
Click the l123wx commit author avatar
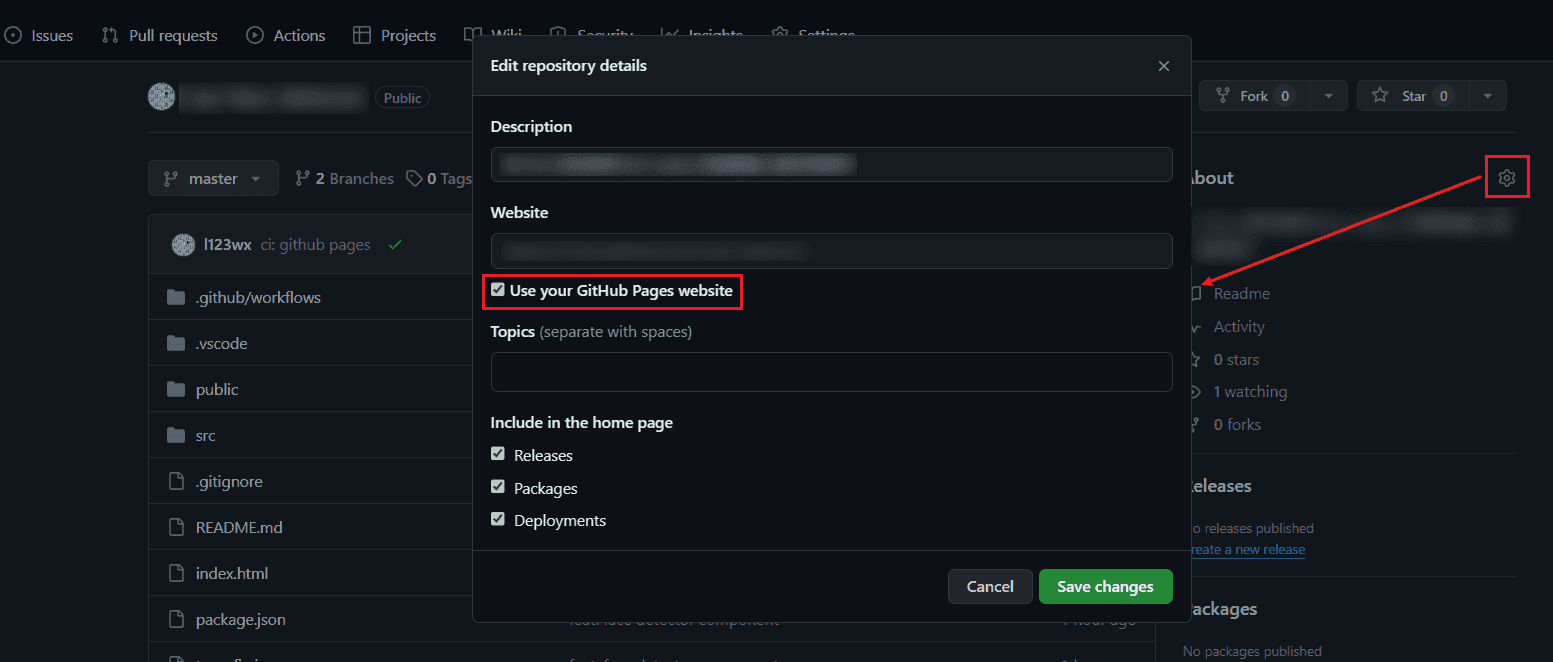tap(183, 245)
